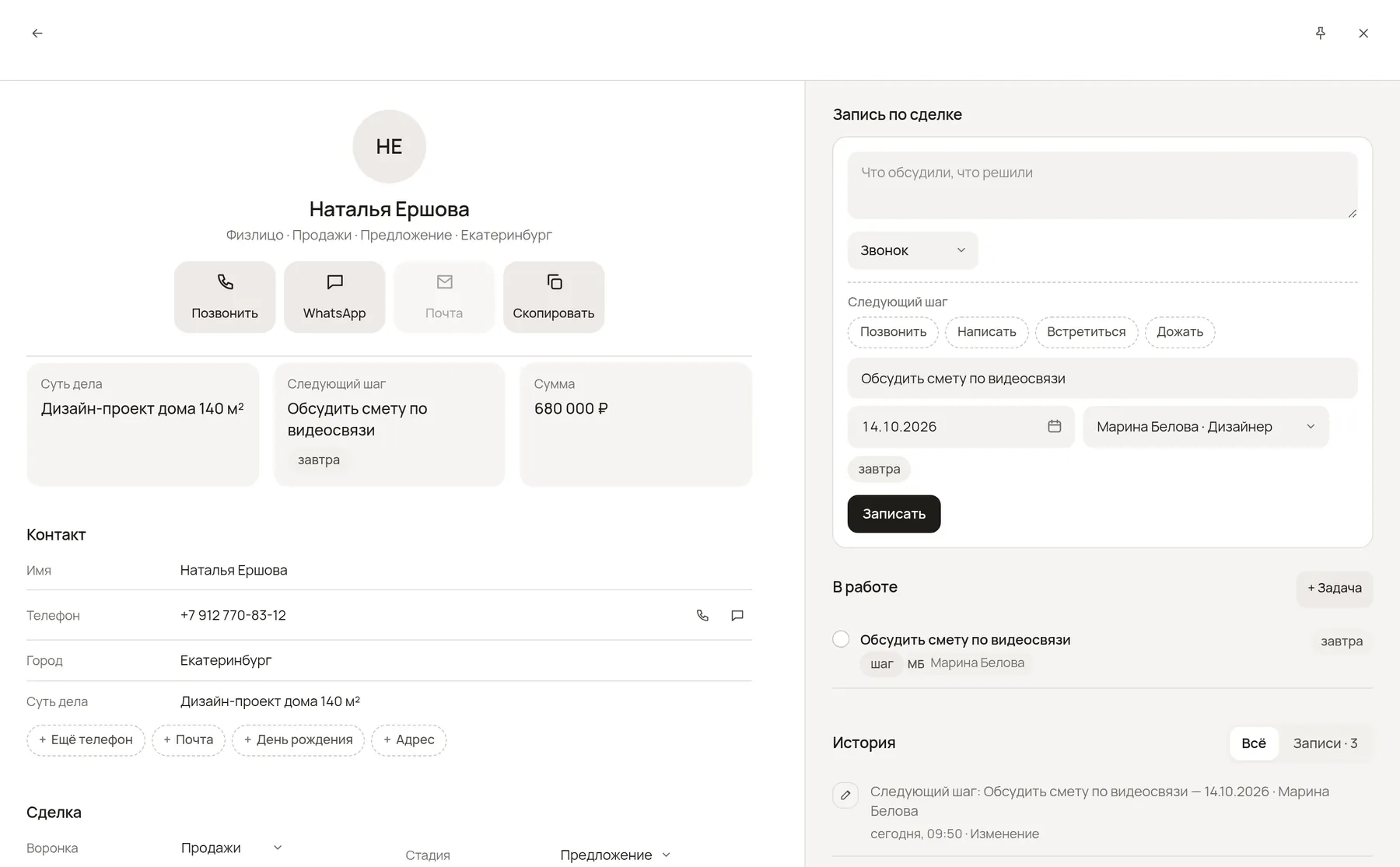The height and width of the screenshot is (867, 1400).
Task: Click the + Адрес chip
Action: coord(409,740)
